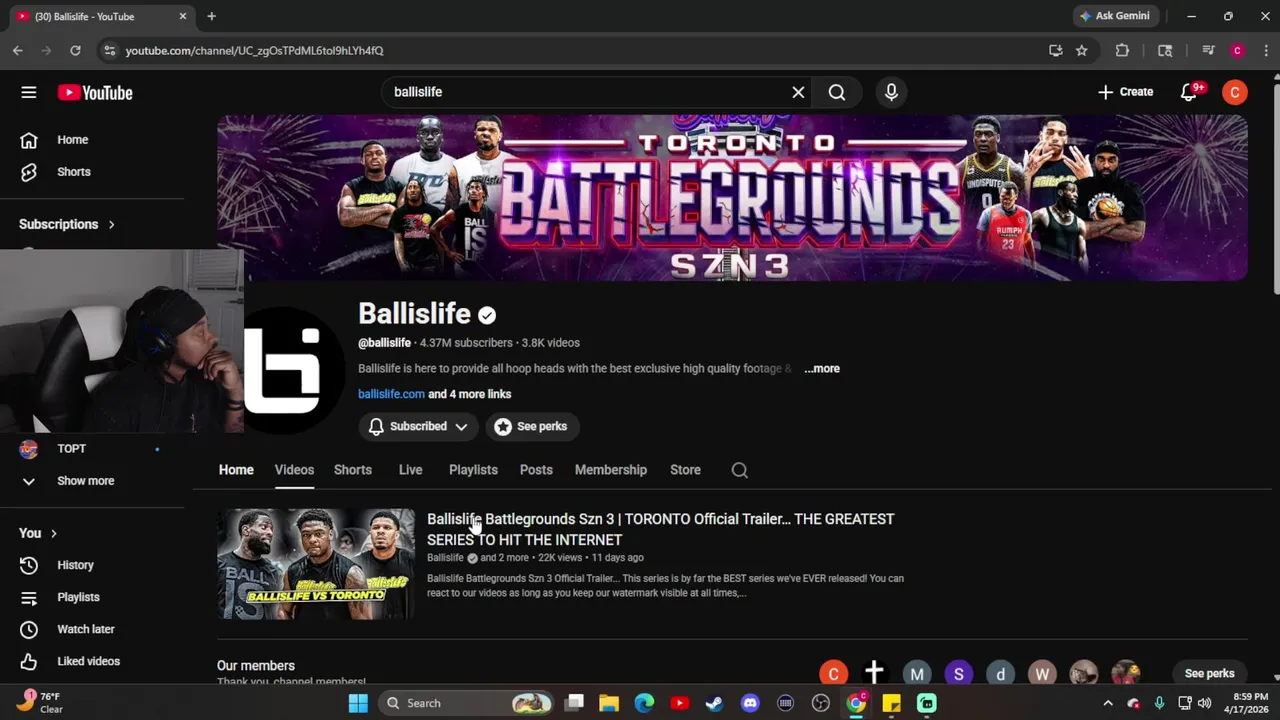Switch to the Posts tab
Viewport: 1280px width, 720px height.
click(x=536, y=470)
